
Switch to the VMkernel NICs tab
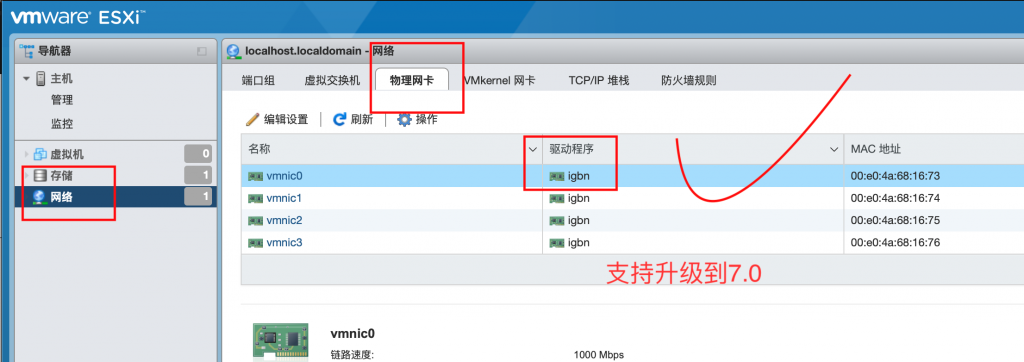point(500,80)
